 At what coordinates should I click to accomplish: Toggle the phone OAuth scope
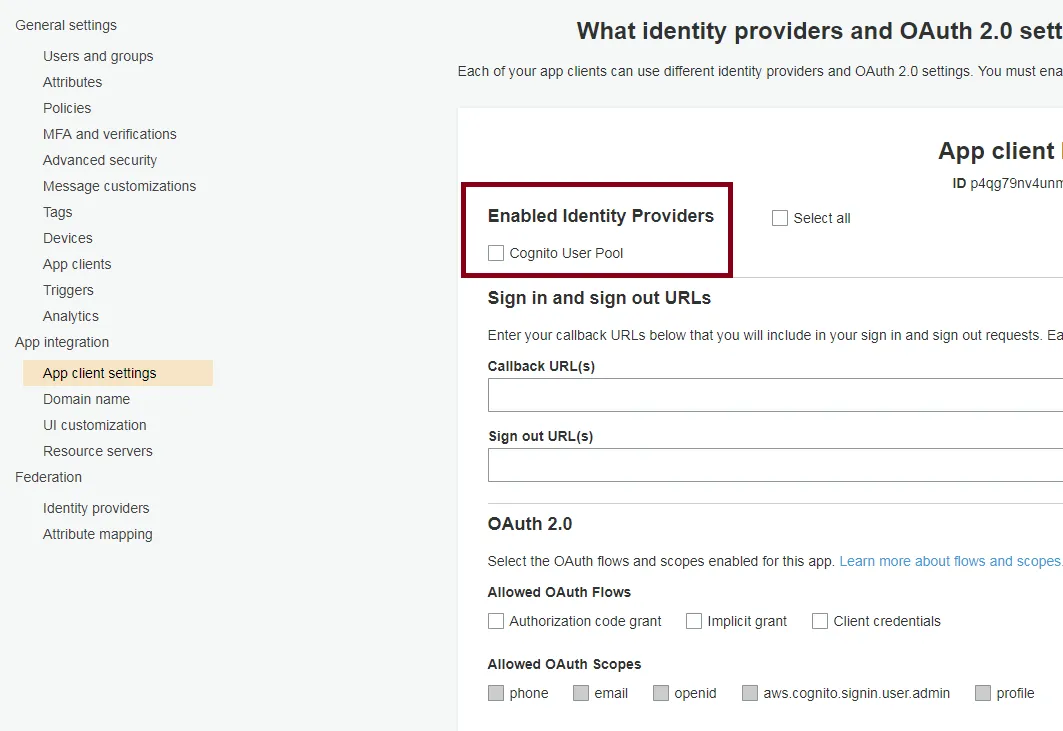496,693
